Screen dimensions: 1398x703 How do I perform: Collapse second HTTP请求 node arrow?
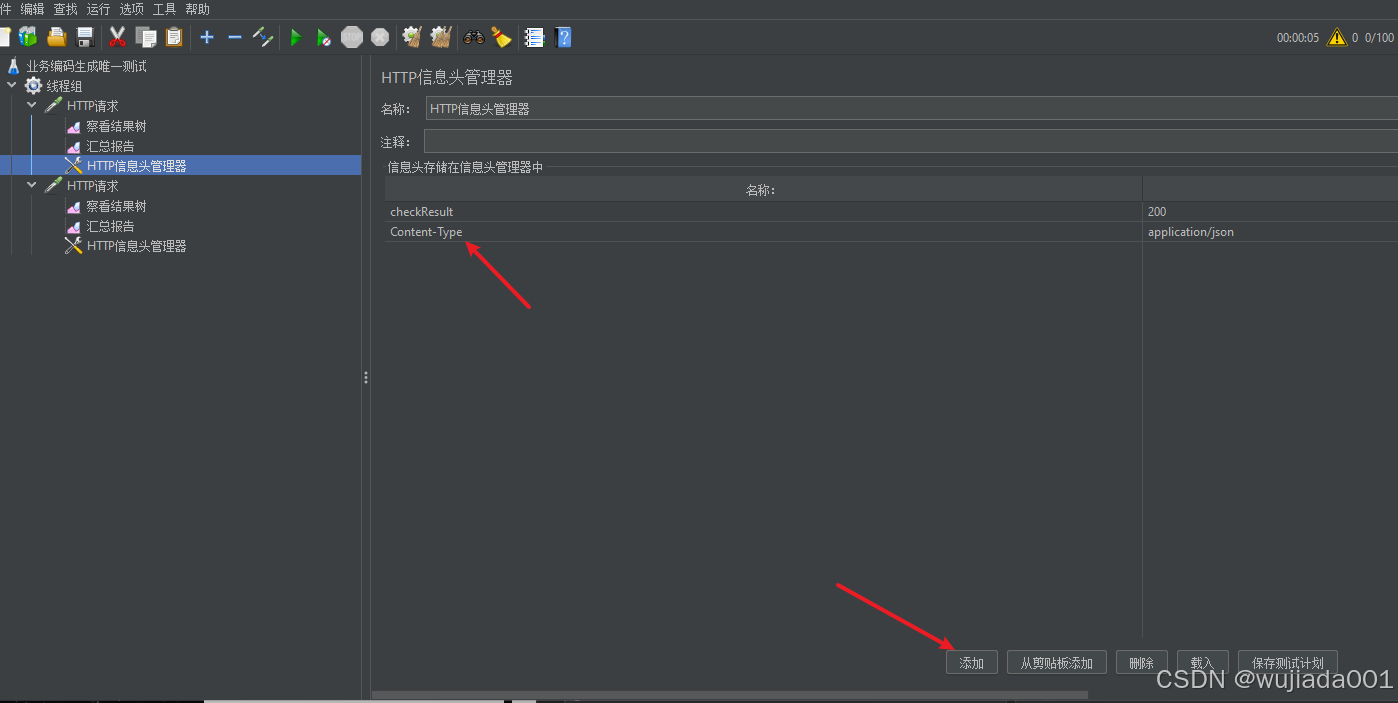[x=32, y=185]
